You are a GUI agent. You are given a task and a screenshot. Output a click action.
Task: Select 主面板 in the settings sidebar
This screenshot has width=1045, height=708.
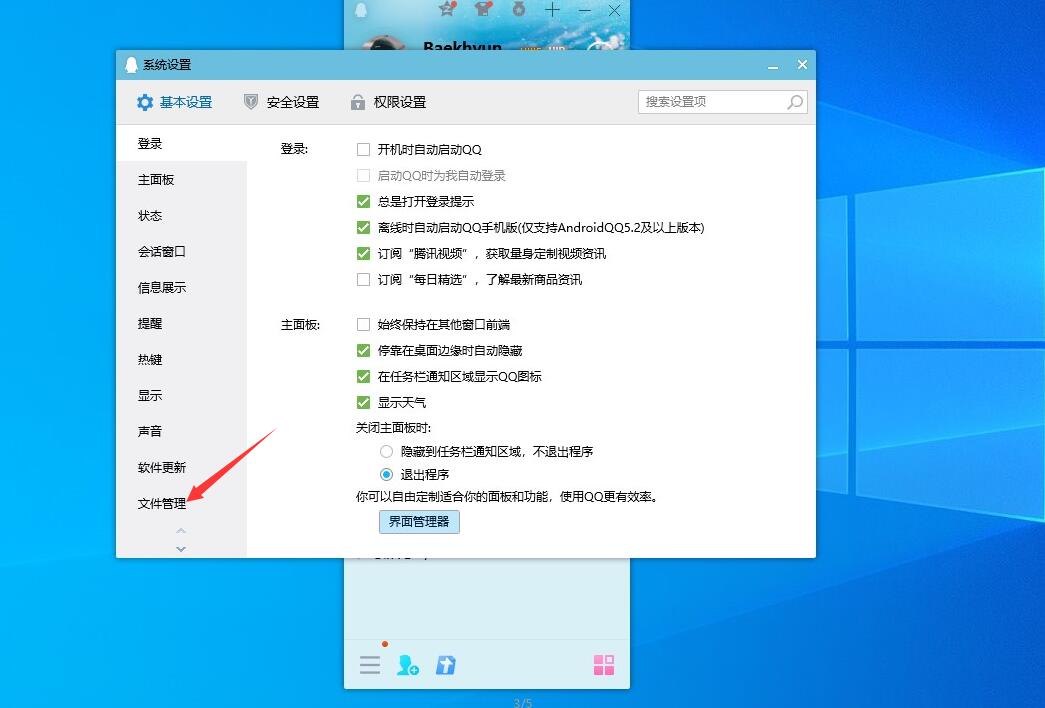[181, 179]
